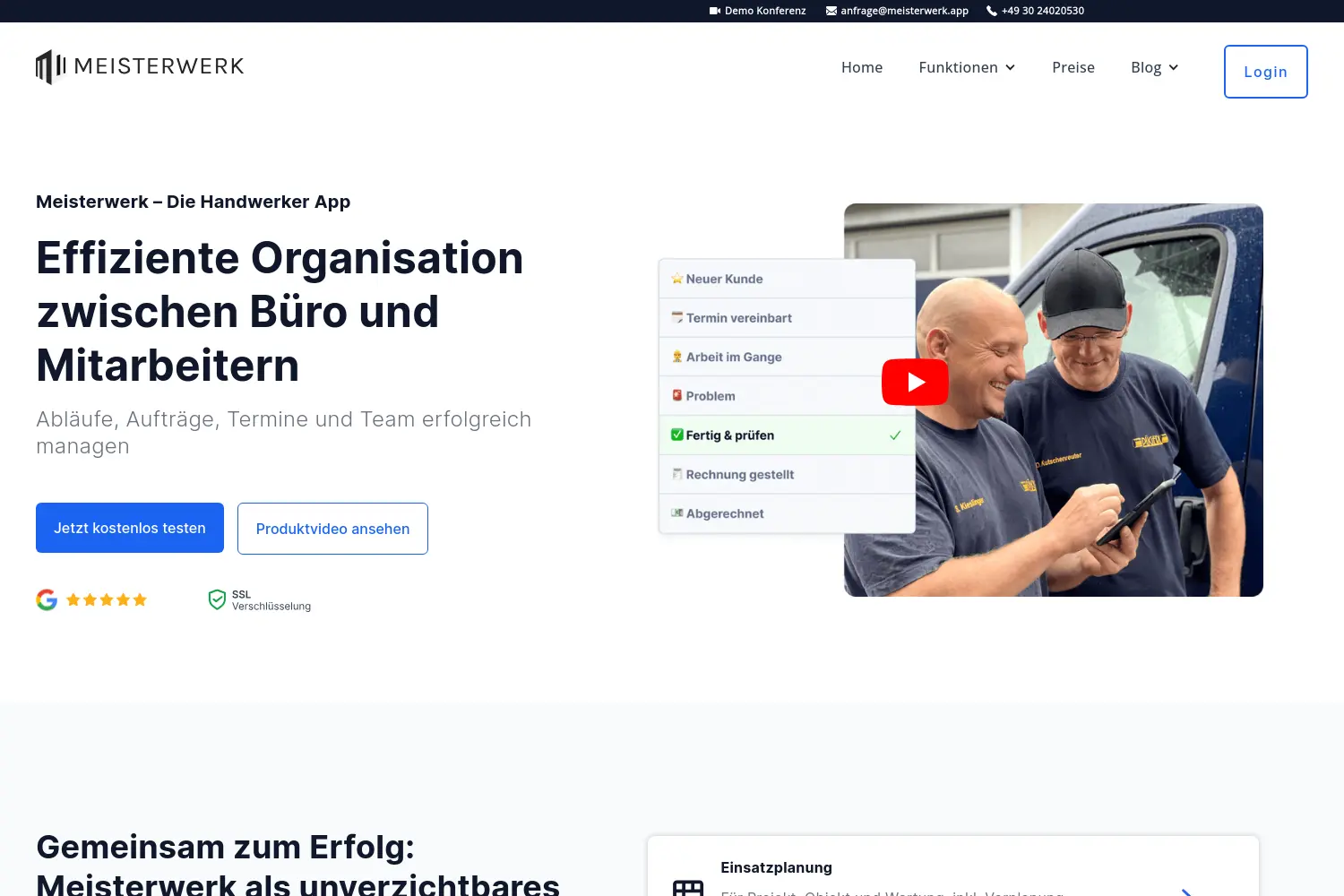1344x896 pixels.
Task: Select the Abgerechnet status row
Action: click(x=787, y=513)
